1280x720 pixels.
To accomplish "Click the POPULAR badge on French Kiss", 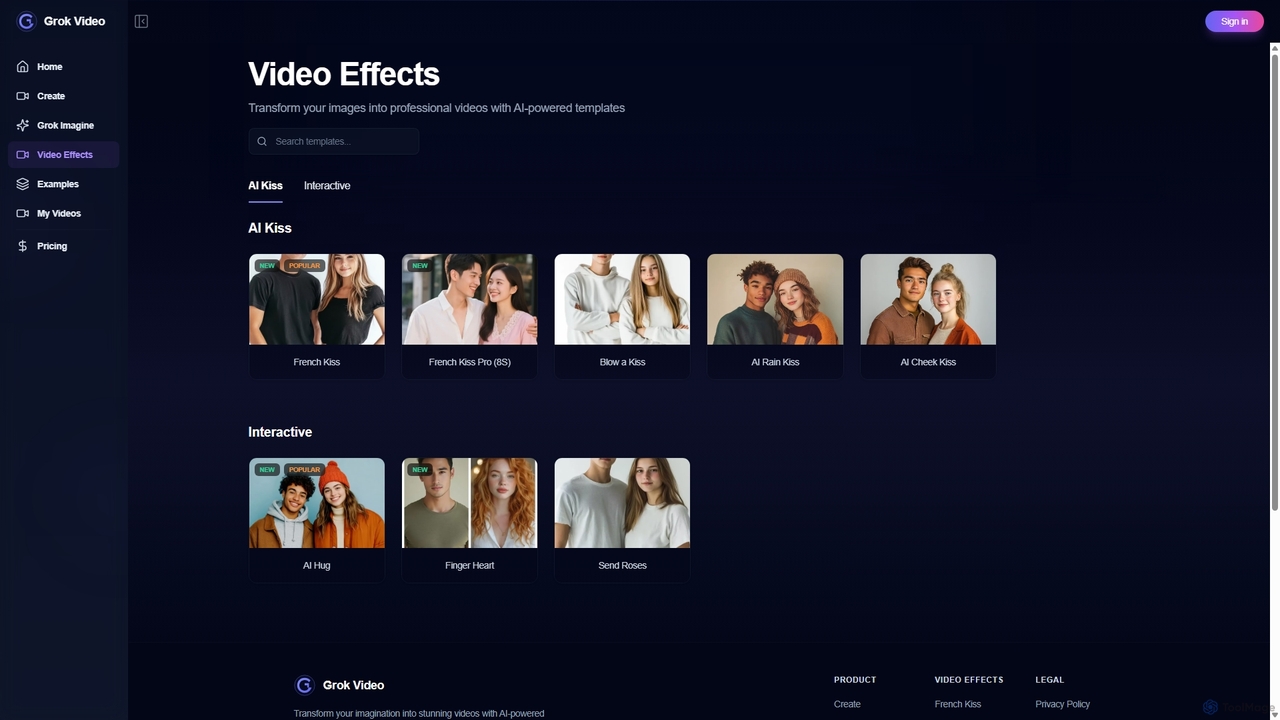I will pyautogui.click(x=304, y=266).
